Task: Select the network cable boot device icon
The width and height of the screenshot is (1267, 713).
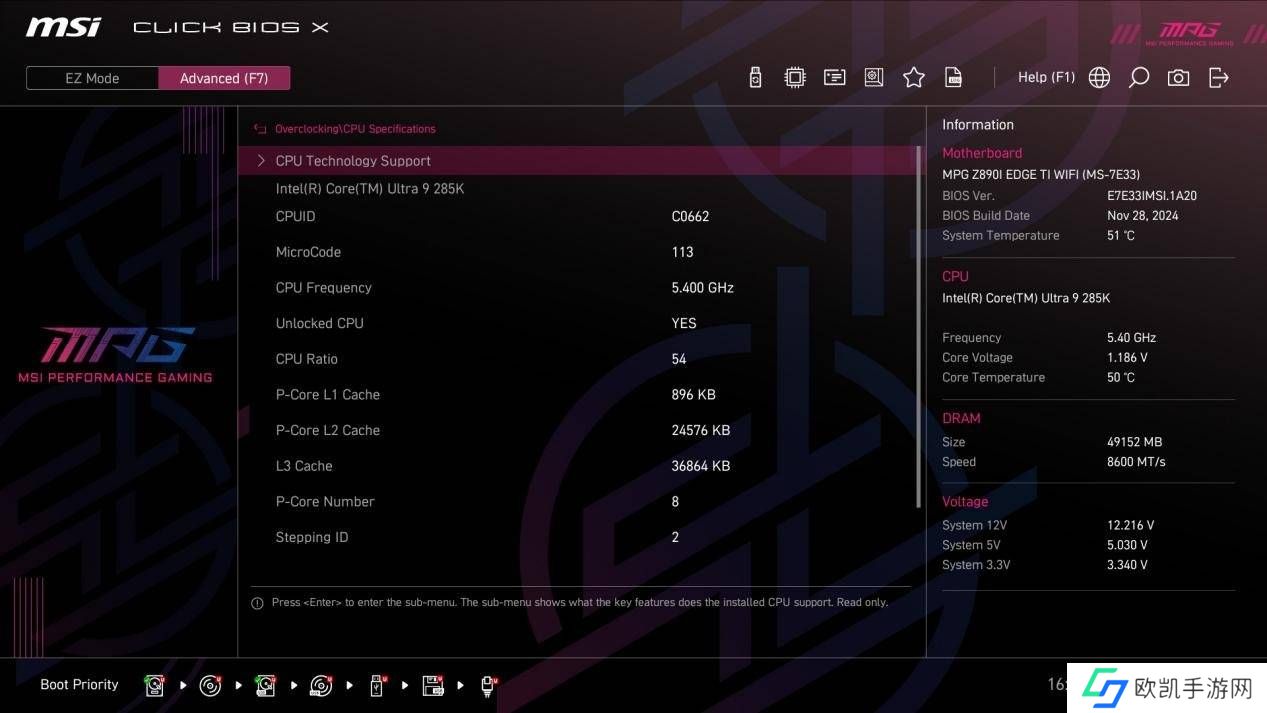Action: pos(488,685)
